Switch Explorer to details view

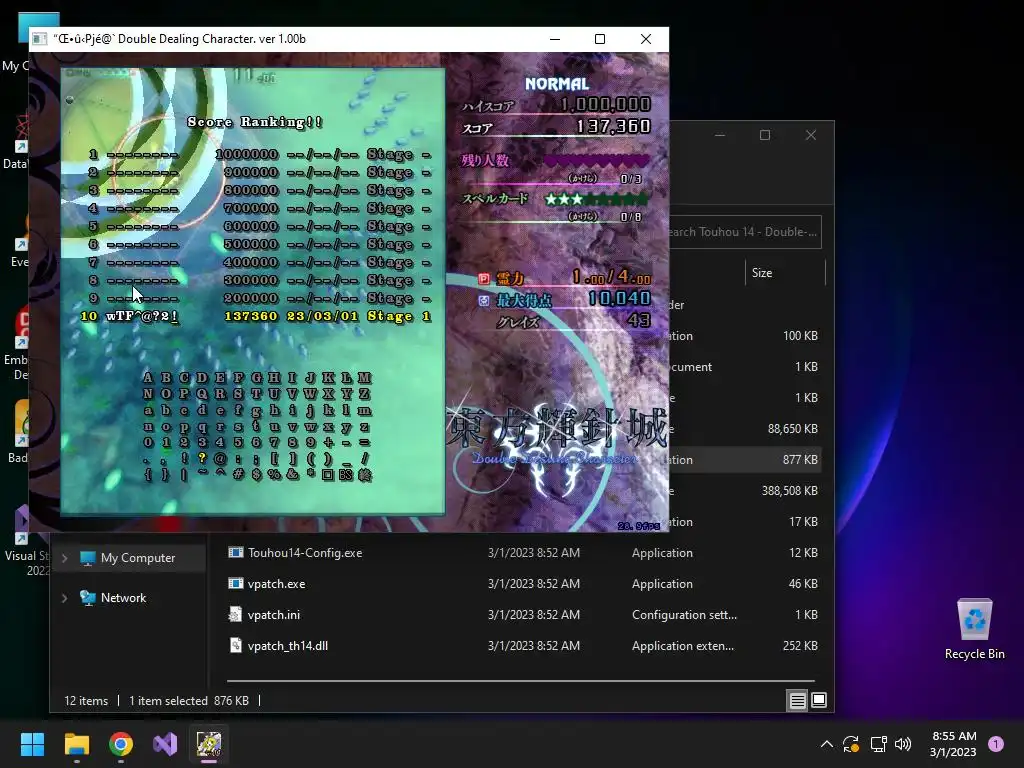tap(797, 701)
